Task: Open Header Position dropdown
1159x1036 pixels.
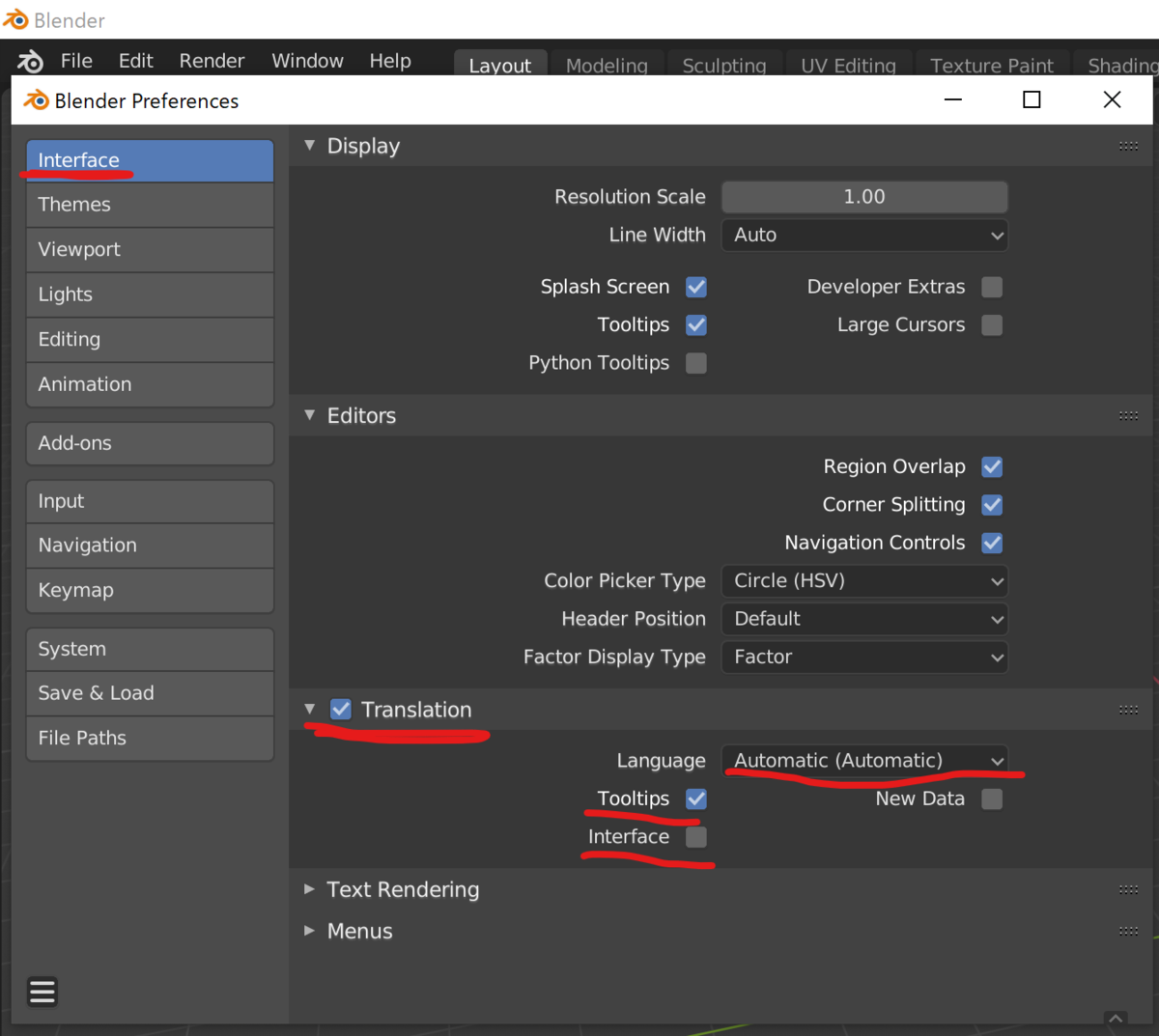Action: [864, 619]
